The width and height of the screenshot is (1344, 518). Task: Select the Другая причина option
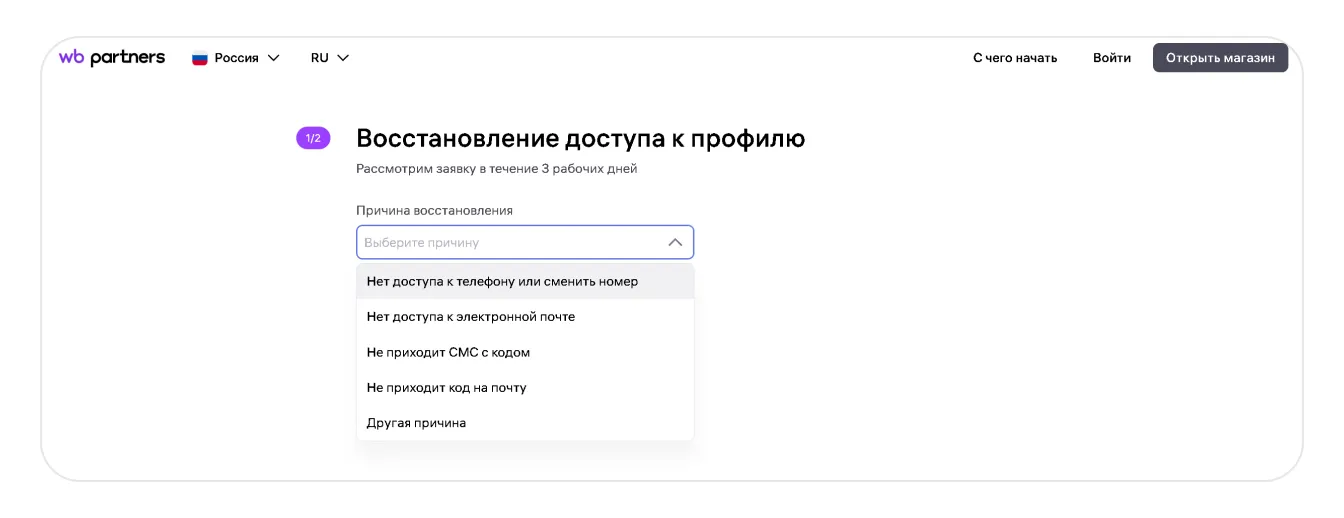(x=416, y=423)
